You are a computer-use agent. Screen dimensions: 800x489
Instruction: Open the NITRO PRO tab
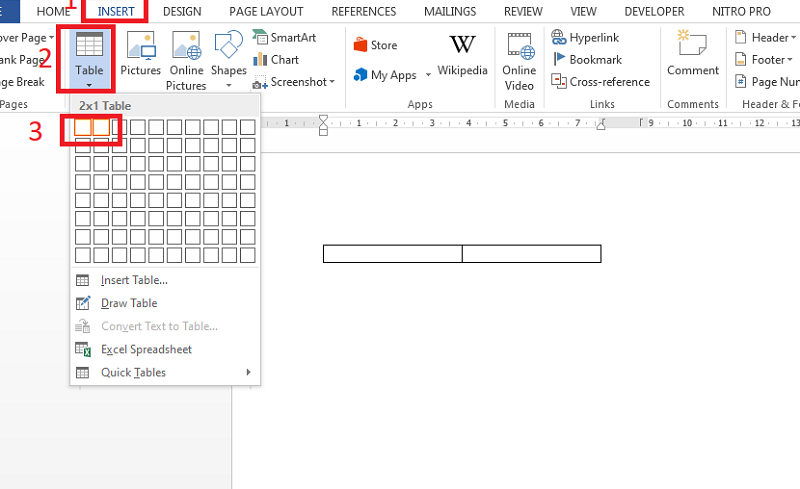click(x=741, y=11)
